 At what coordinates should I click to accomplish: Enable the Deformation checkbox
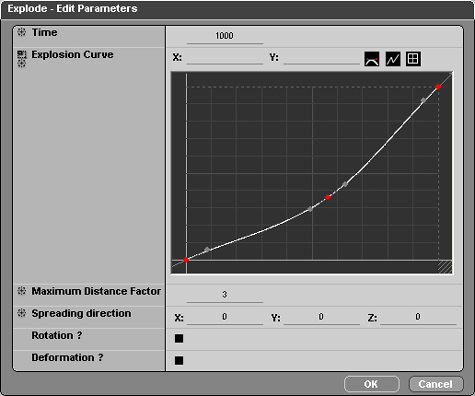click(x=179, y=360)
